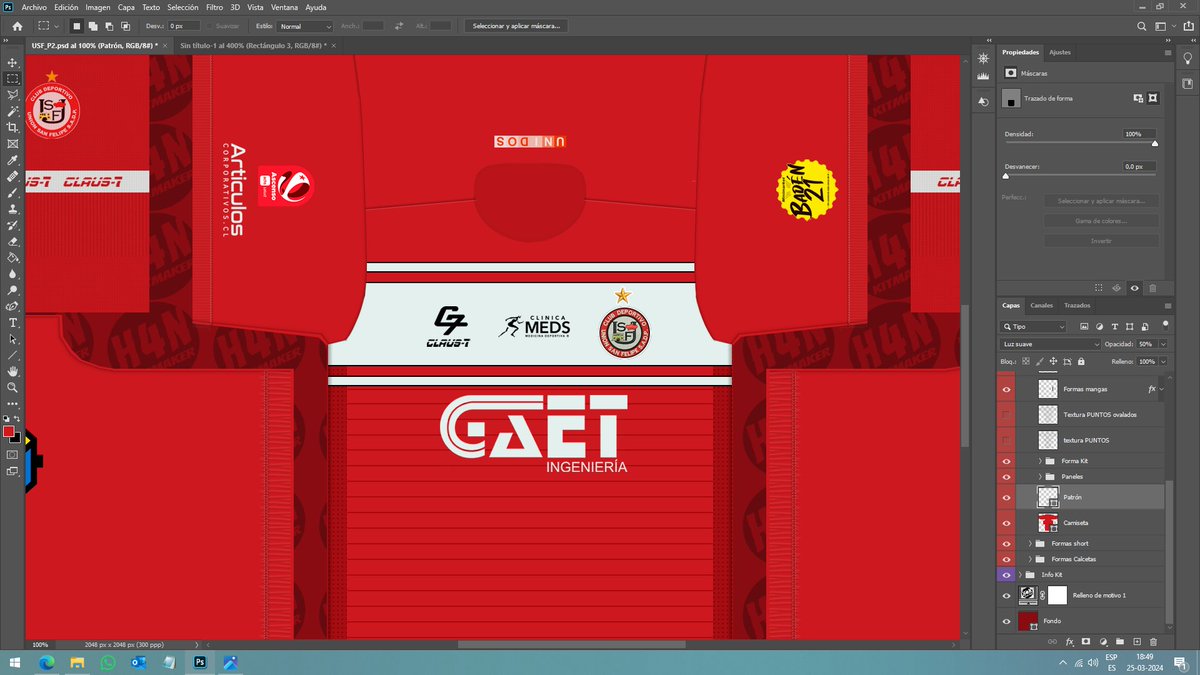Screen dimensions: 1200x675
Task: Select the Magic Wand tool
Action: coord(12,111)
